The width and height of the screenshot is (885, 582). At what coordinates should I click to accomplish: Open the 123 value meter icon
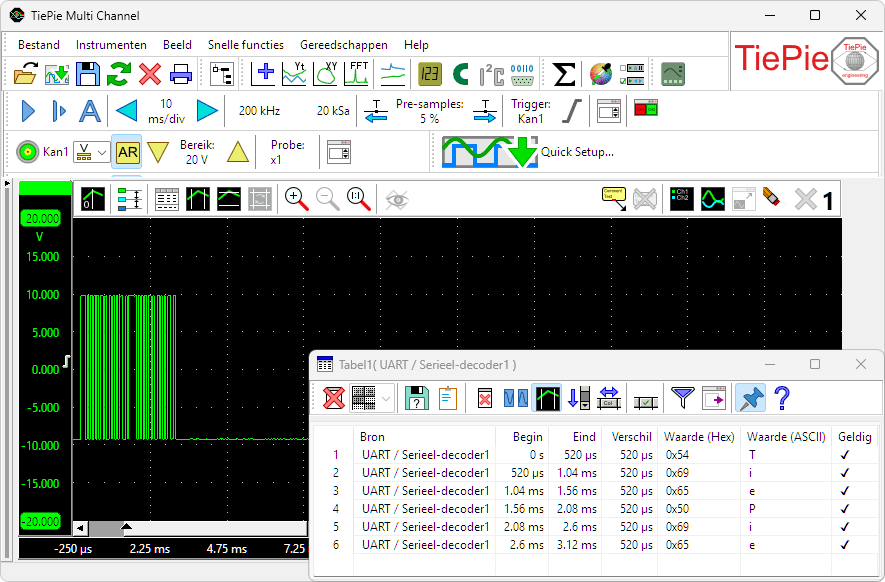tap(430, 74)
